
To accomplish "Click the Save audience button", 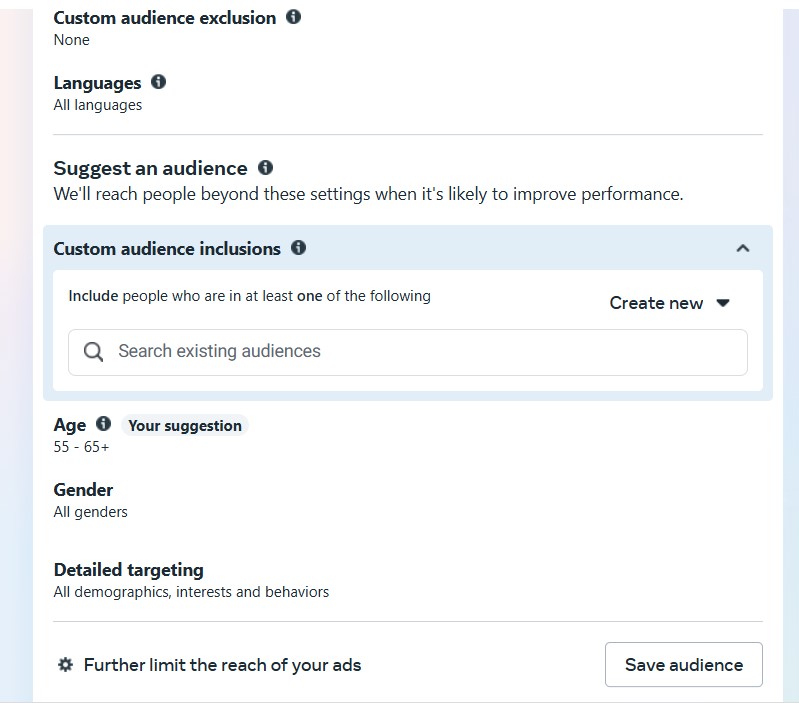I will point(683,664).
